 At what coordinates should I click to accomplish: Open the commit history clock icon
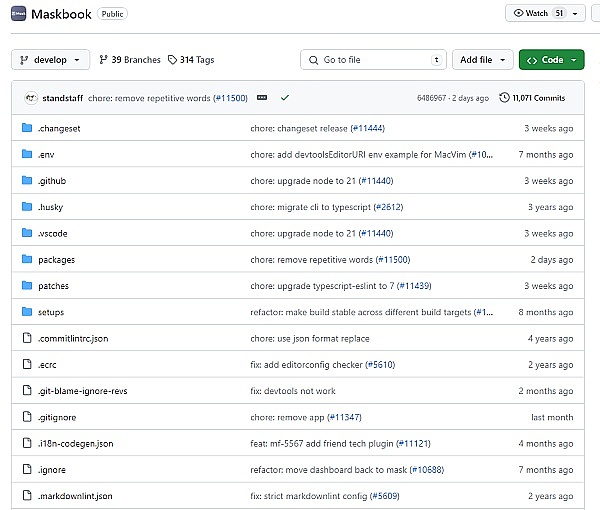(x=503, y=98)
